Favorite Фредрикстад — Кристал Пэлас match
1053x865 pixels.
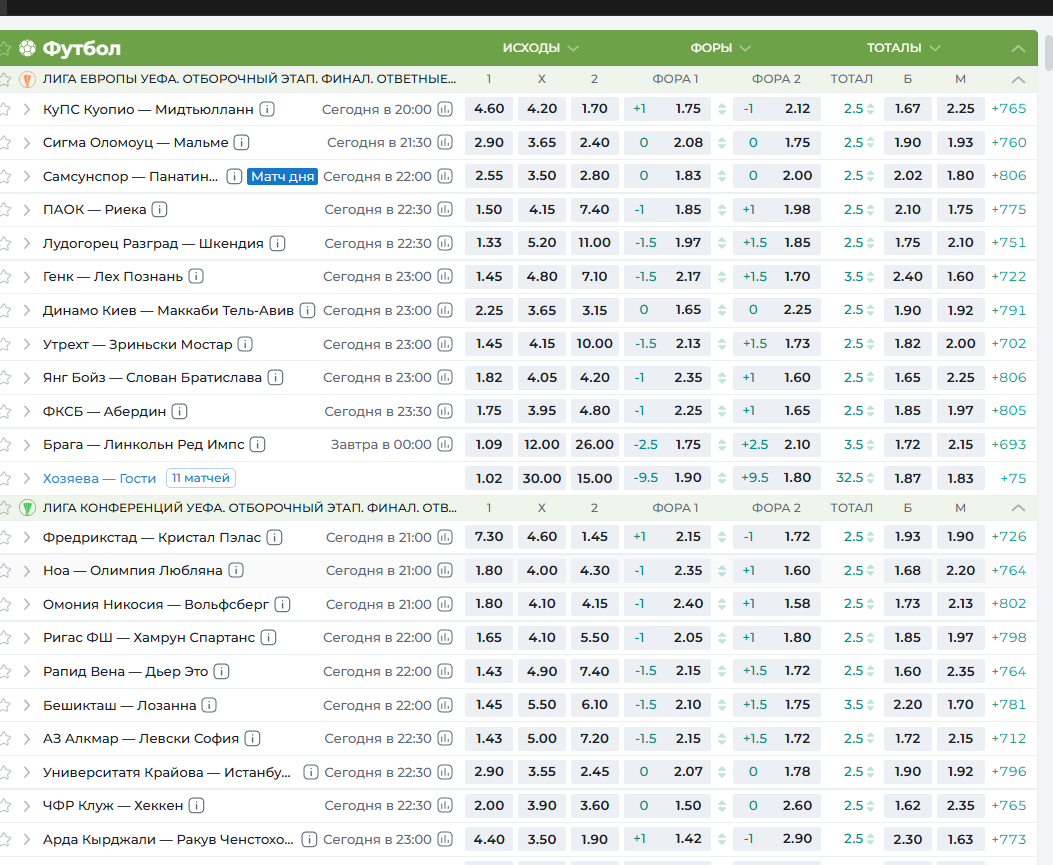4,537
